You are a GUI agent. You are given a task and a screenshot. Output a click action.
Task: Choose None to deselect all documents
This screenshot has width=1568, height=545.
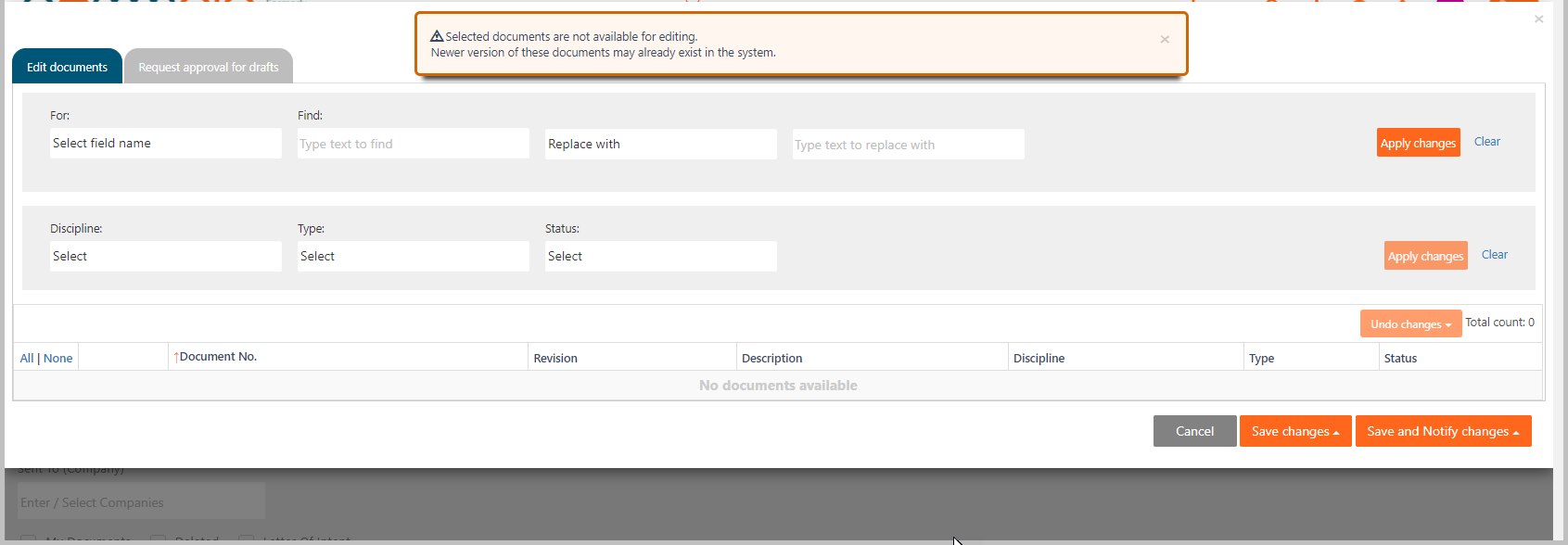57,359
